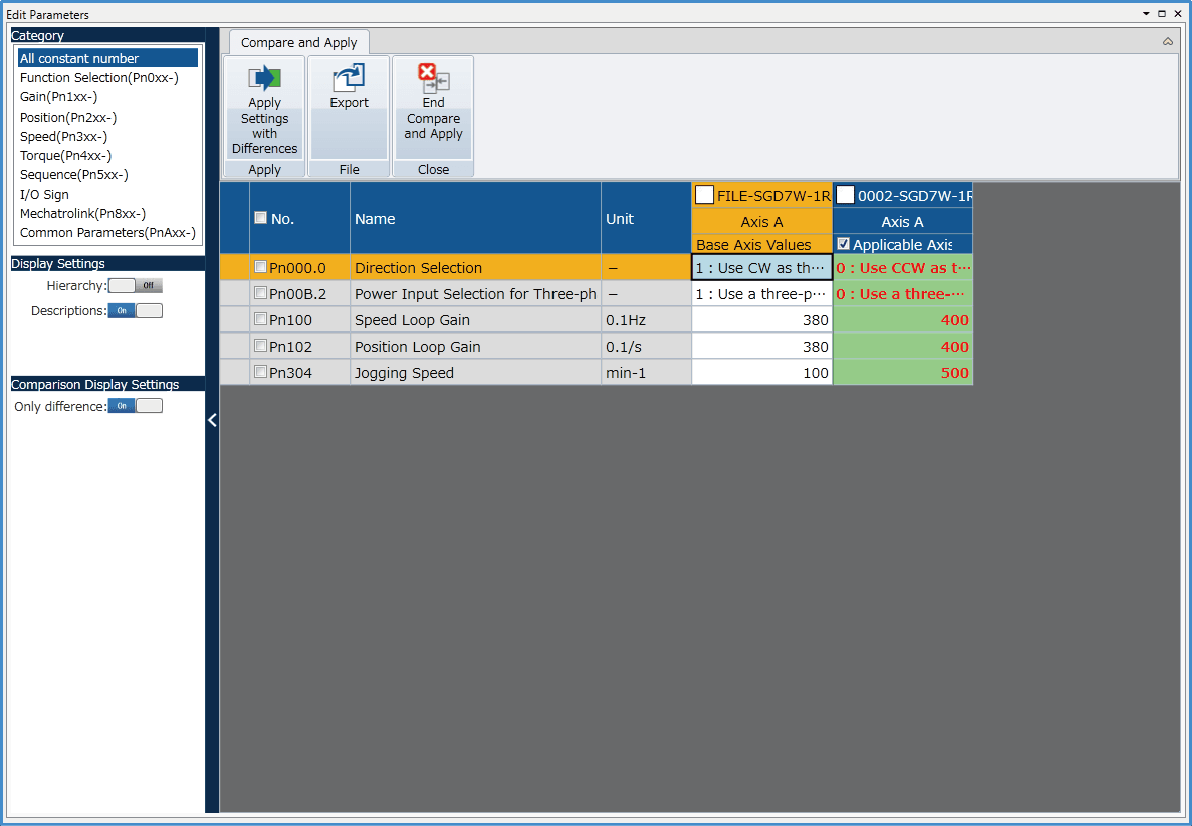Click the Export icon in the ribbon
The width and height of the screenshot is (1192, 826).
pos(349,79)
